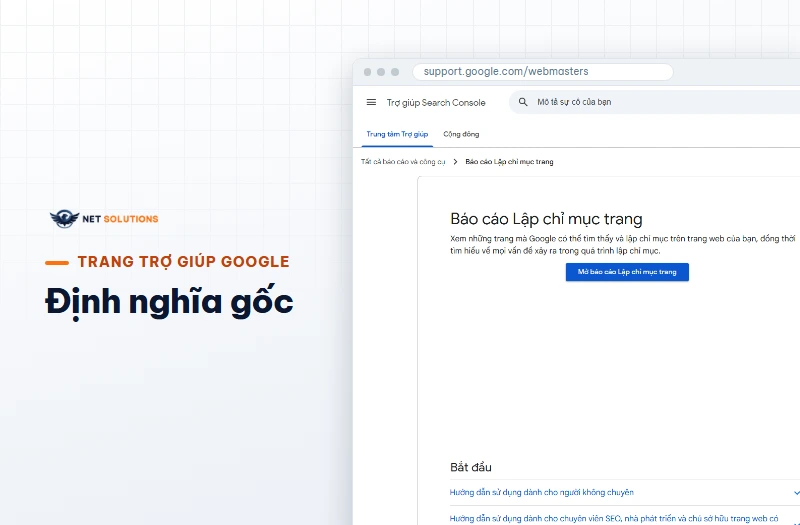
Task: Expand 'Hướng dẫn sử dụng dành cho người không chuyên'
Action: tap(624, 492)
